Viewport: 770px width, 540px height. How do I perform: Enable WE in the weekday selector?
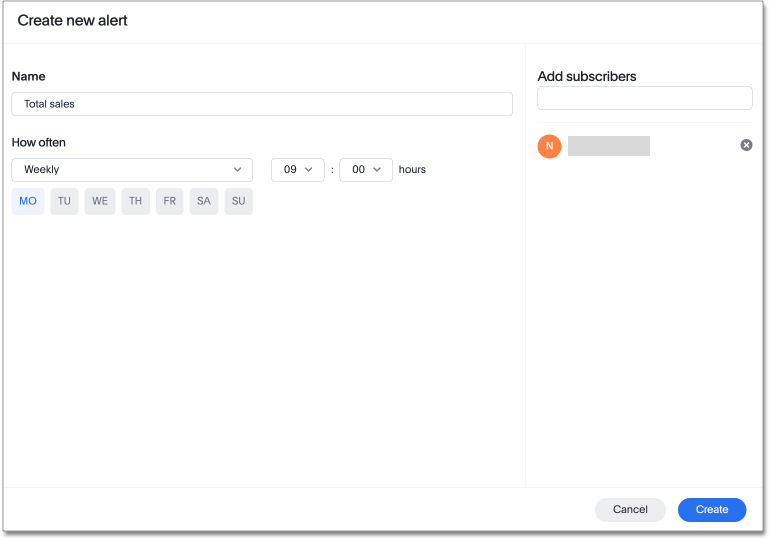[100, 201]
